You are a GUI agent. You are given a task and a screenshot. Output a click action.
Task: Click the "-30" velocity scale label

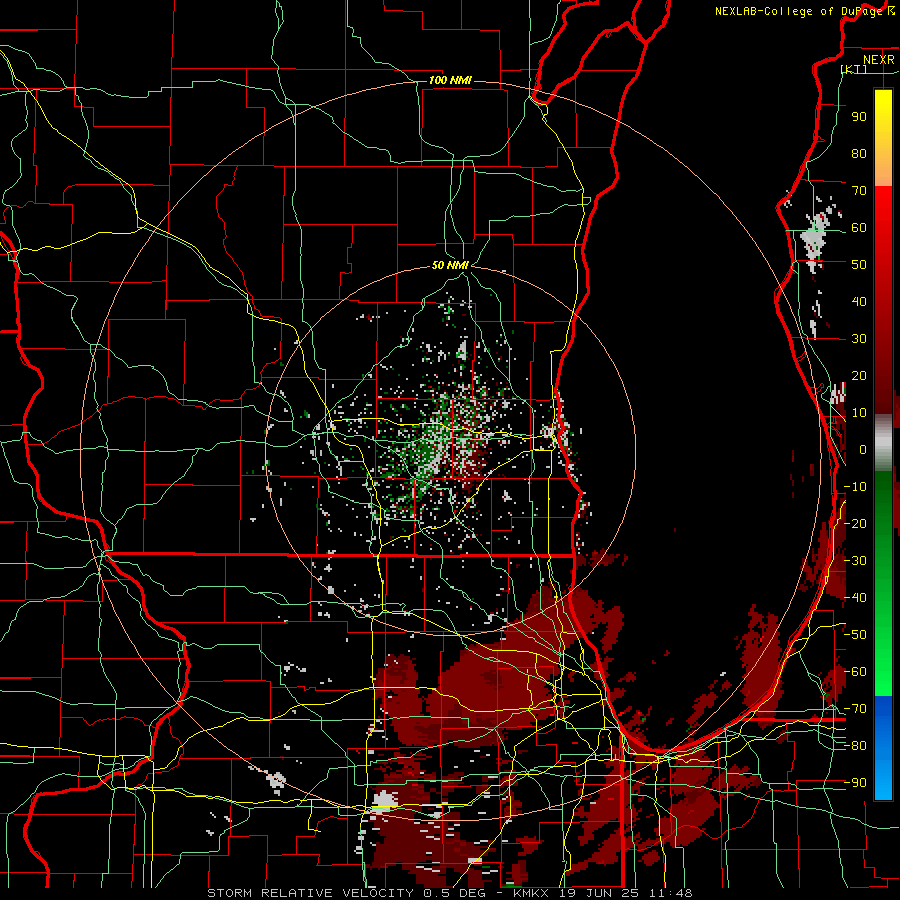855,561
